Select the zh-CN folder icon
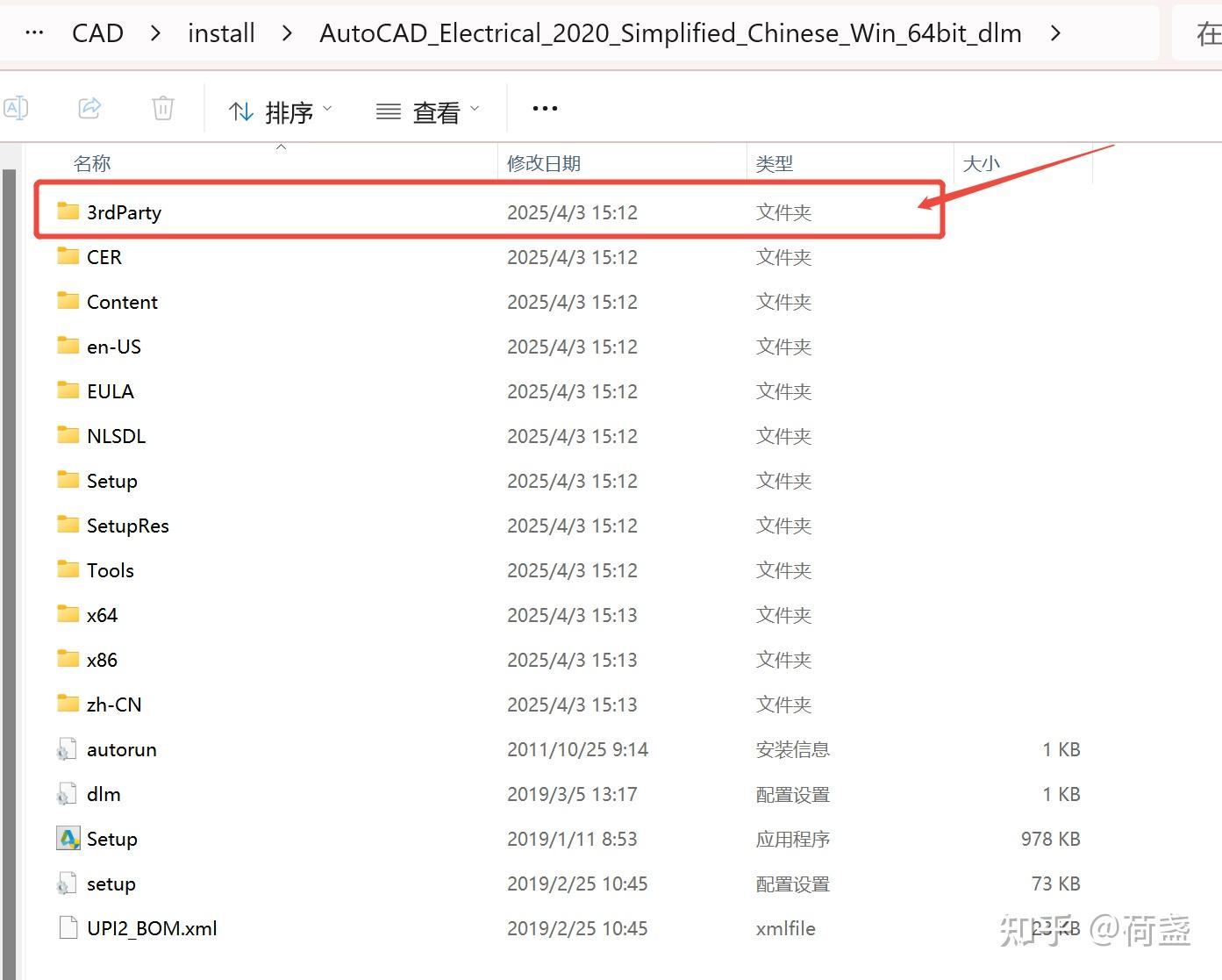 pyautogui.click(x=68, y=703)
